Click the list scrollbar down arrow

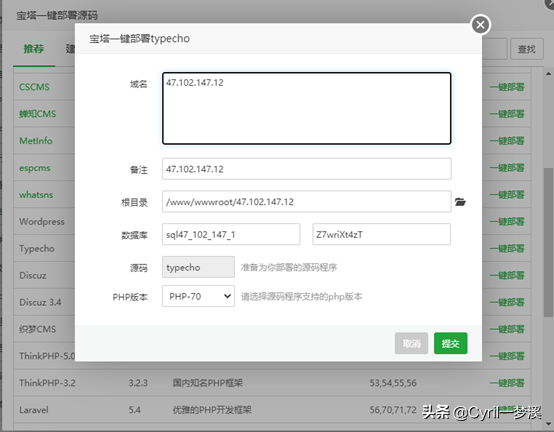548,424
